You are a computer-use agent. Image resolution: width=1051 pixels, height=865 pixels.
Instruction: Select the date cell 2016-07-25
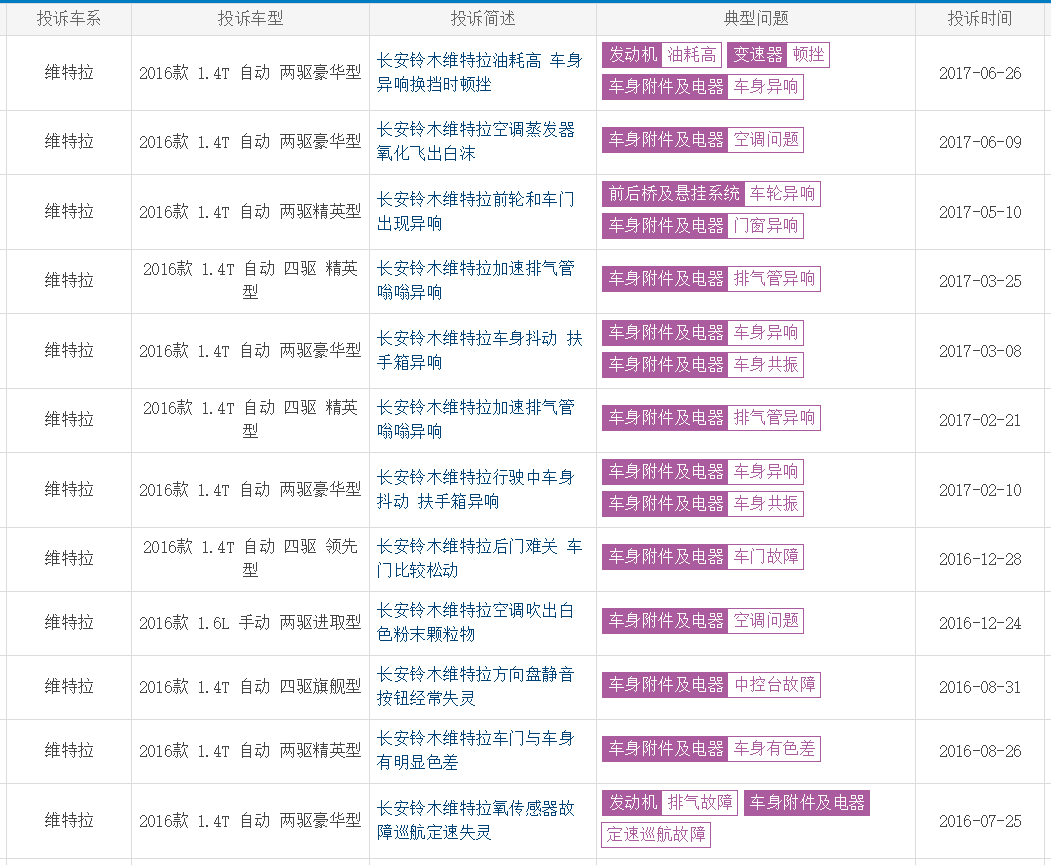[x=980, y=821]
